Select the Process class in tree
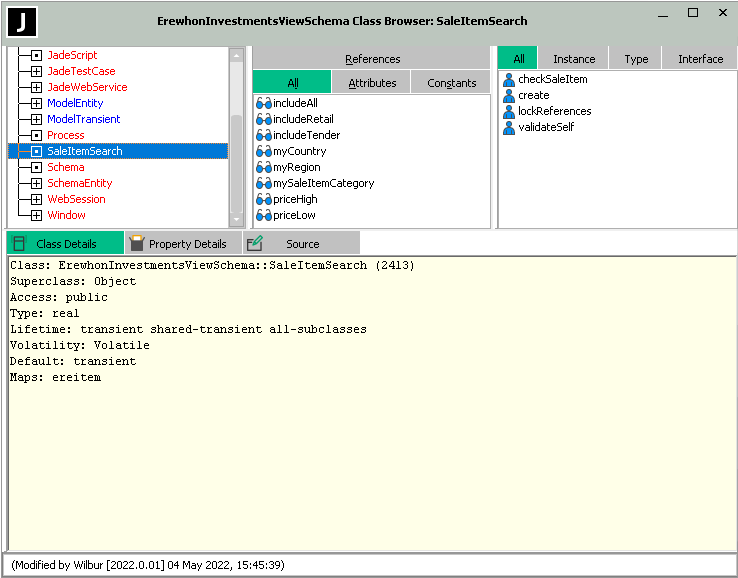This screenshot has width=738, height=578. coord(65,135)
